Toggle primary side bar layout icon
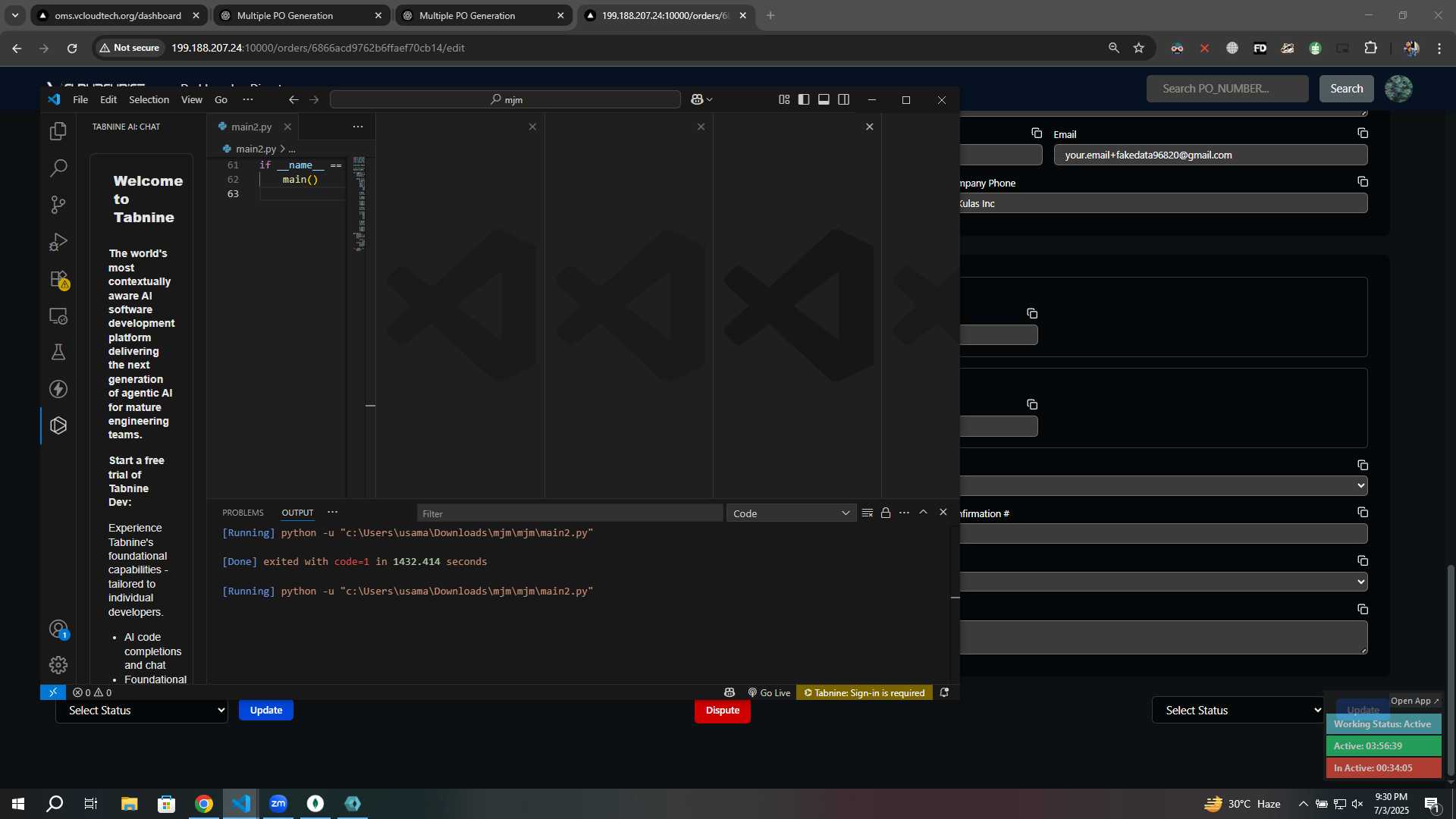1456x819 pixels. click(x=804, y=99)
